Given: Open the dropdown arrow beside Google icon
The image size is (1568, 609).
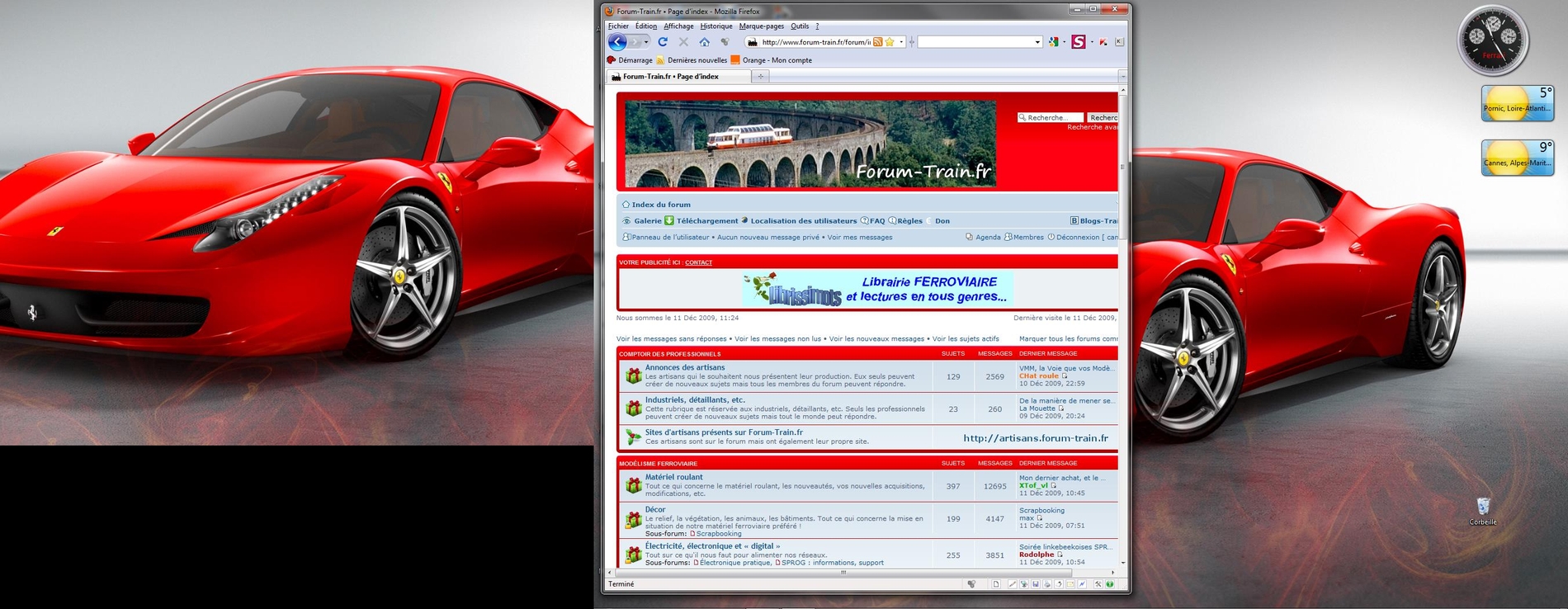Looking at the screenshot, I should (1065, 42).
